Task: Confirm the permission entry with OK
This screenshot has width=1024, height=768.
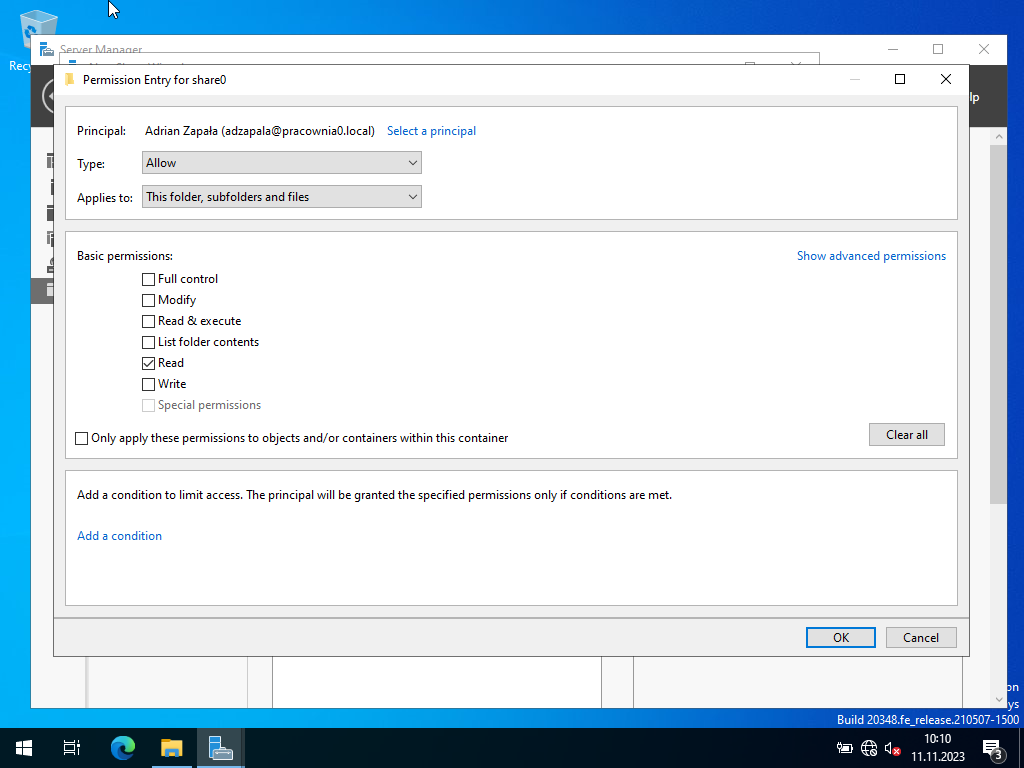Action: pyautogui.click(x=840, y=637)
